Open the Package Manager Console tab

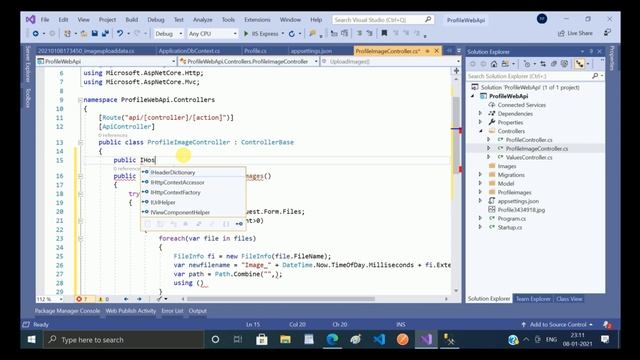point(67,311)
